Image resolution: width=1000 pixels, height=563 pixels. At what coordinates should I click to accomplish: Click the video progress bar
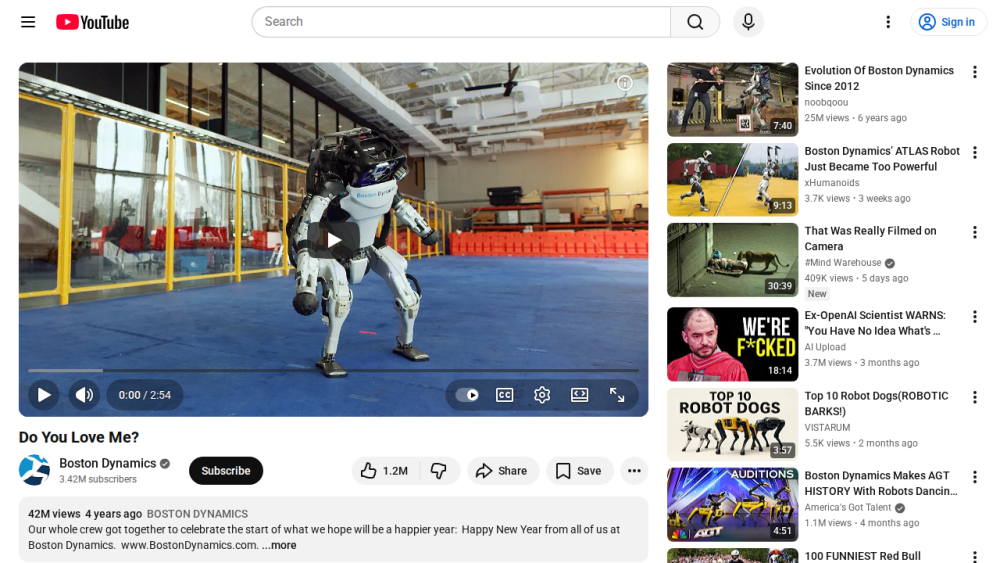pos(334,370)
